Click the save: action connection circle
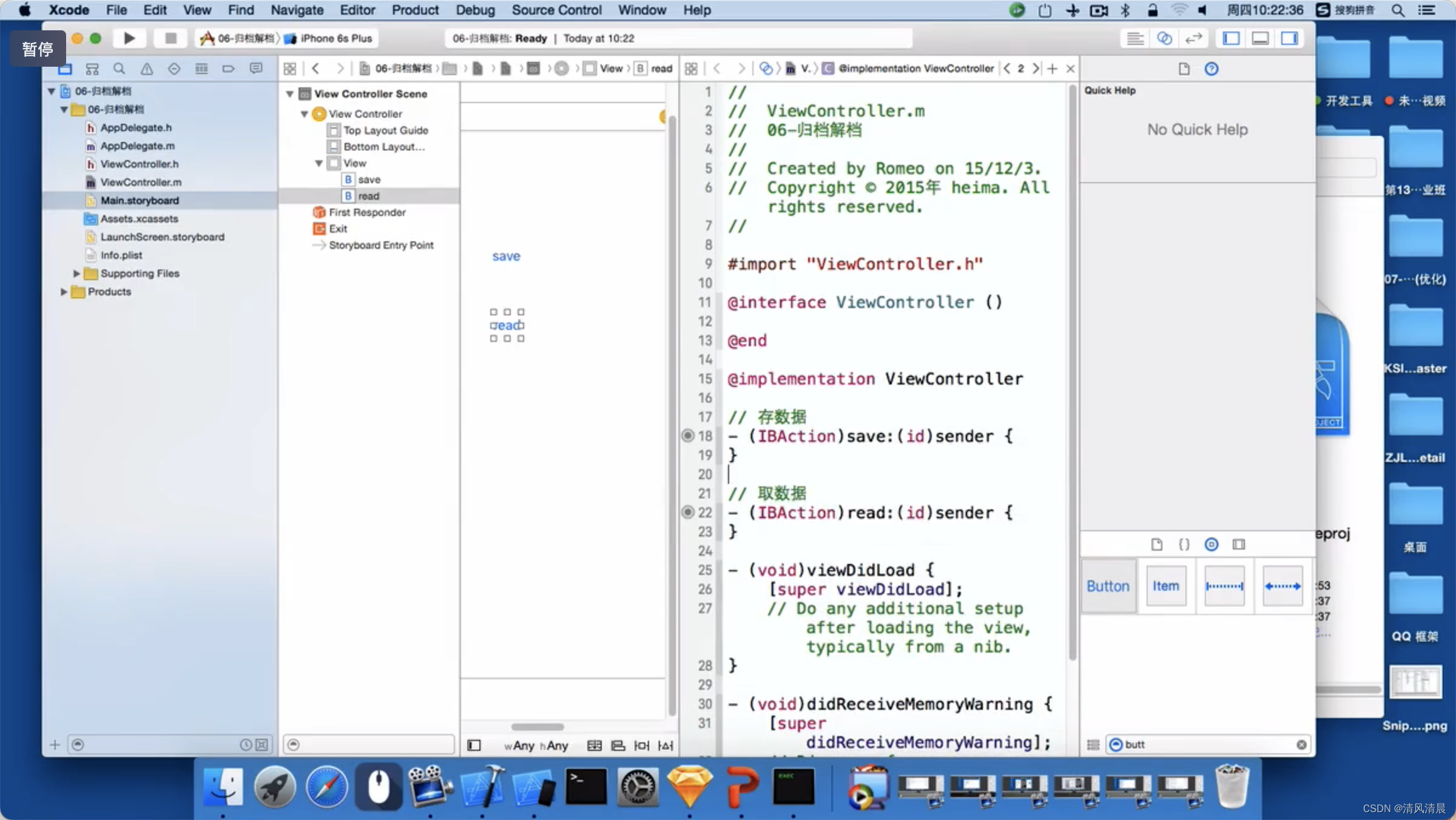Screen dimensions: 1456x820 (687, 435)
